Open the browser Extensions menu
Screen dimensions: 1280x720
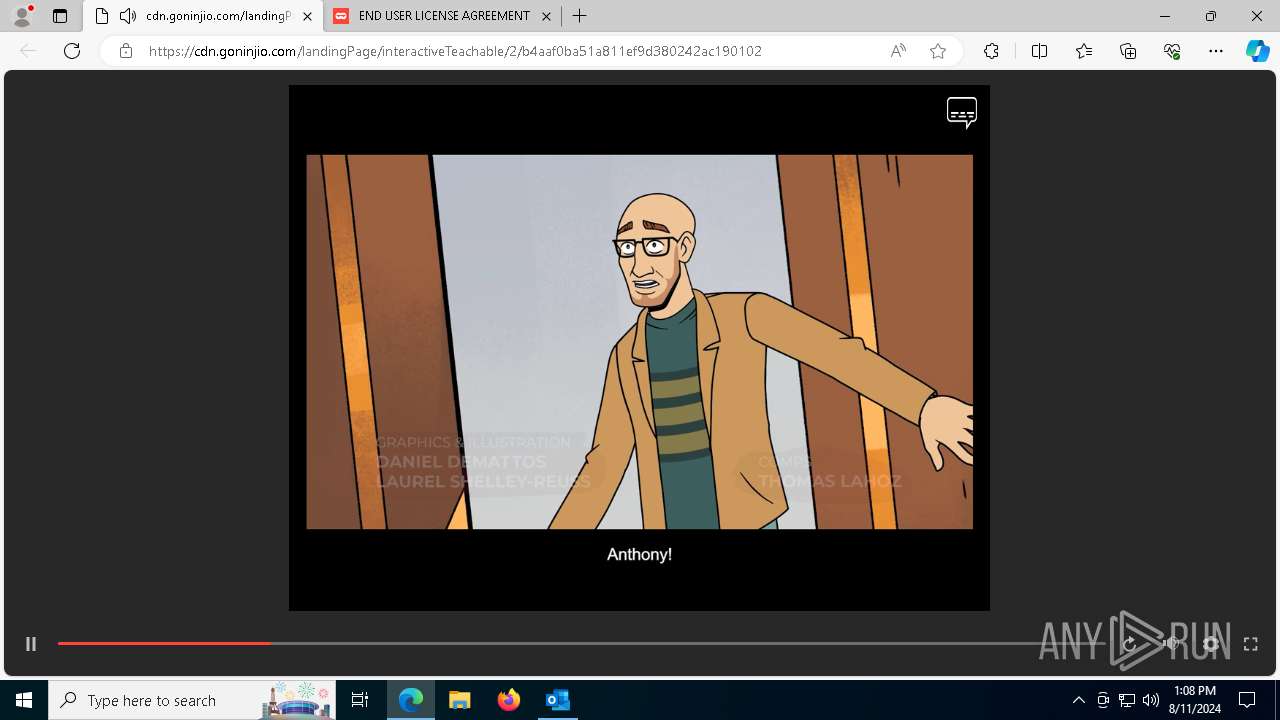click(x=991, y=51)
